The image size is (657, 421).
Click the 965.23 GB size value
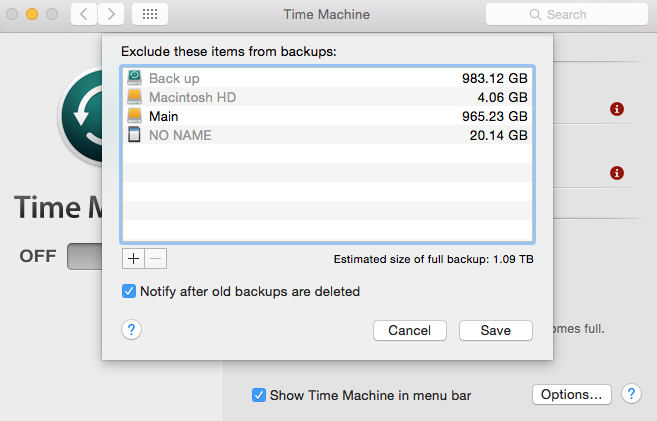coord(494,116)
